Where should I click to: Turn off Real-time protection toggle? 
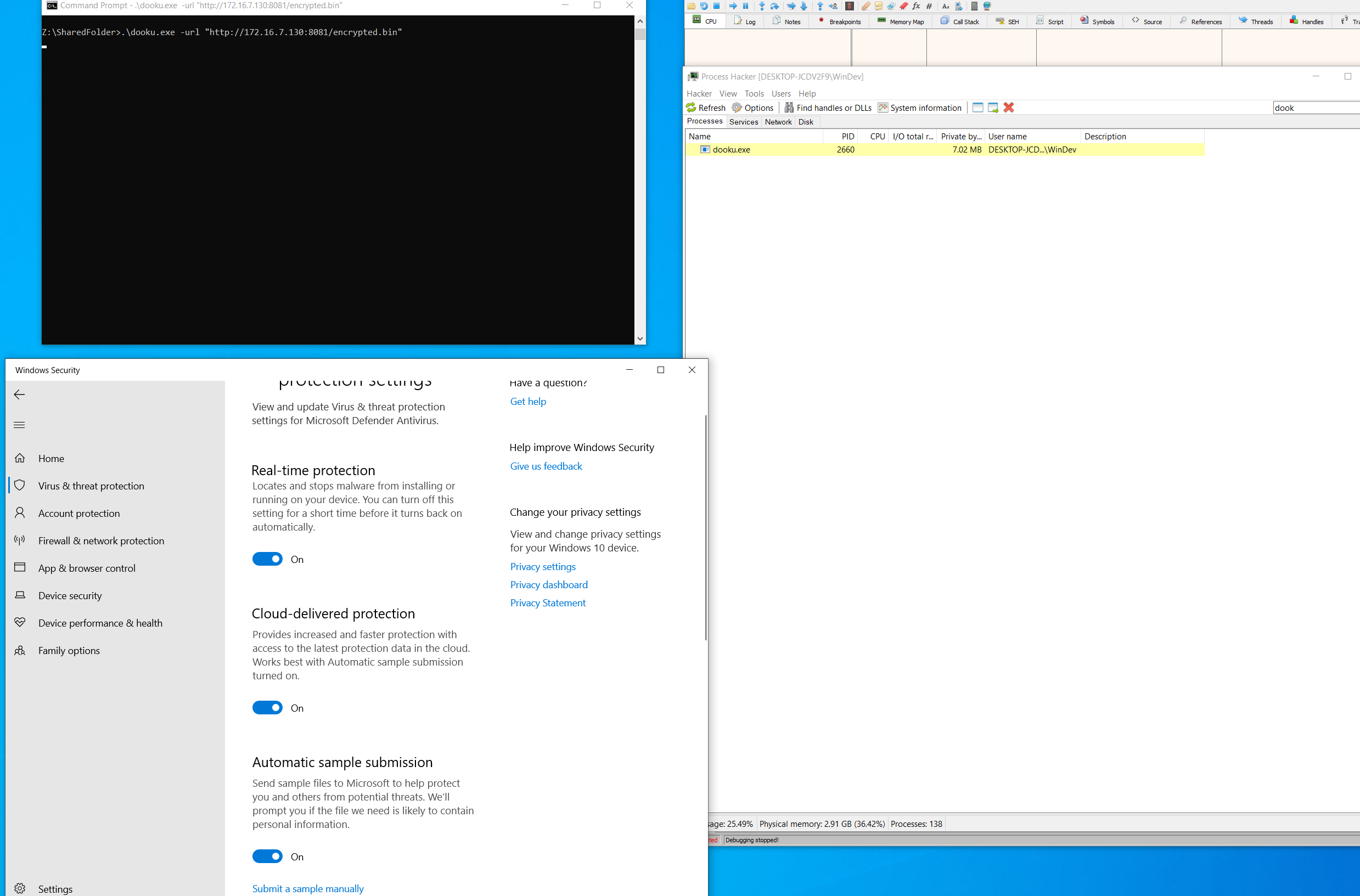(267, 559)
